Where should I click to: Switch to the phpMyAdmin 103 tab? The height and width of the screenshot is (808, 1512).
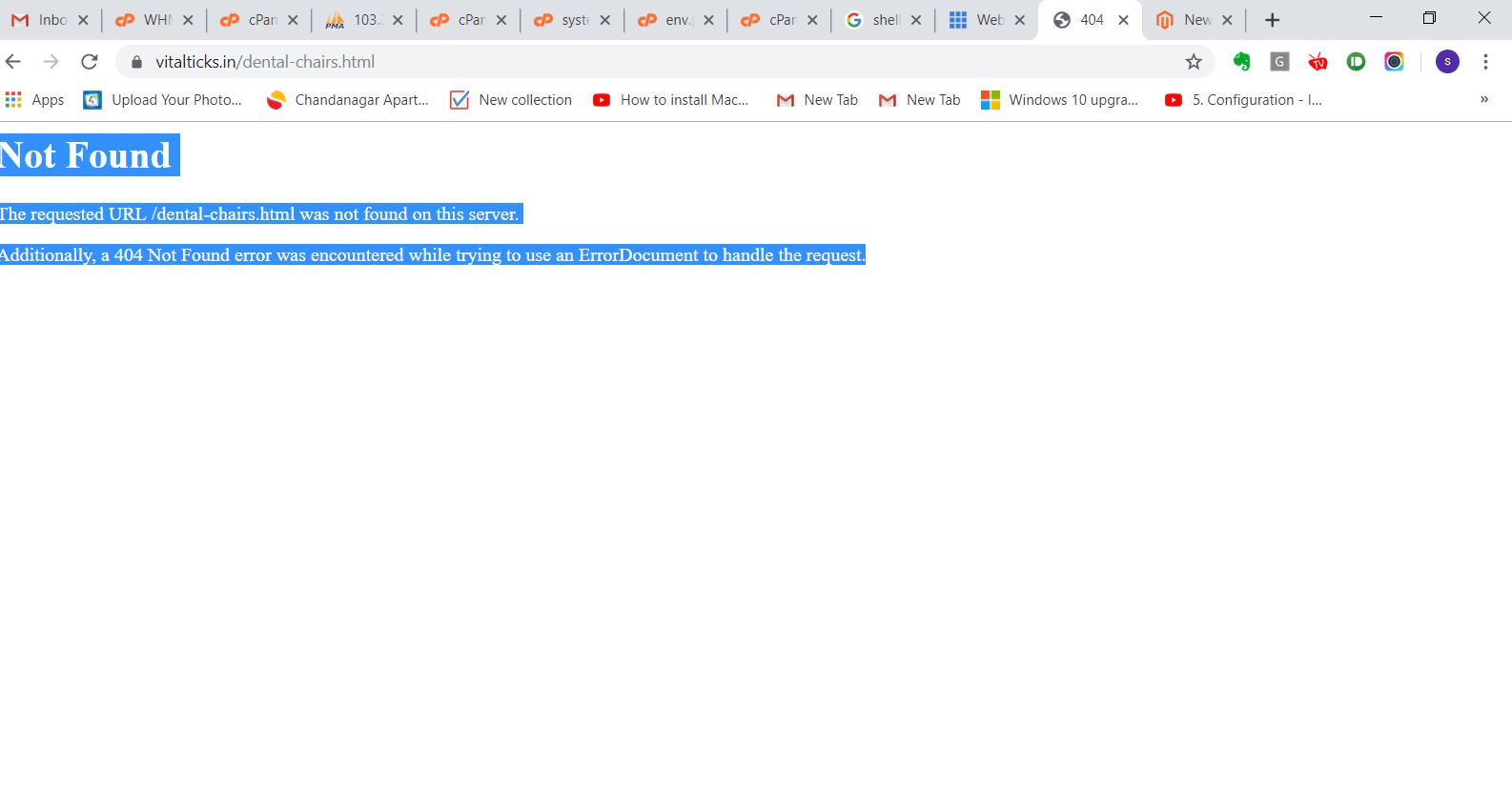[x=357, y=20]
